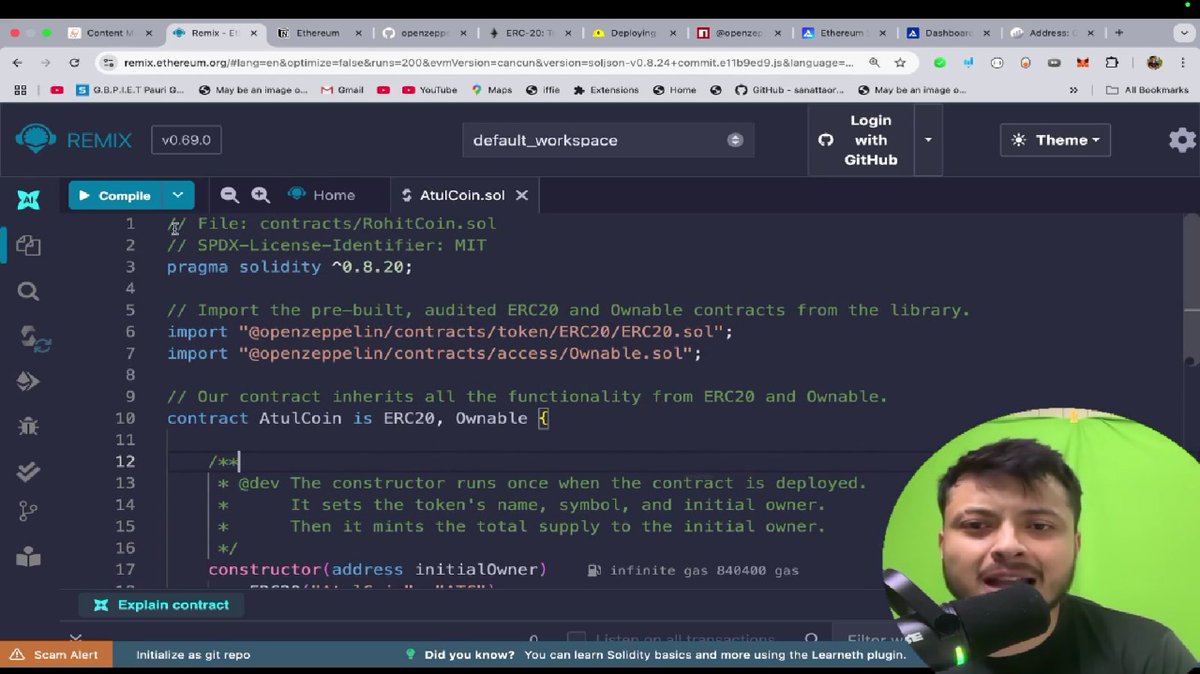Click the Did you know Learneth tip
The image size is (1200, 674).
pyautogui.click(x=656, y=655)
